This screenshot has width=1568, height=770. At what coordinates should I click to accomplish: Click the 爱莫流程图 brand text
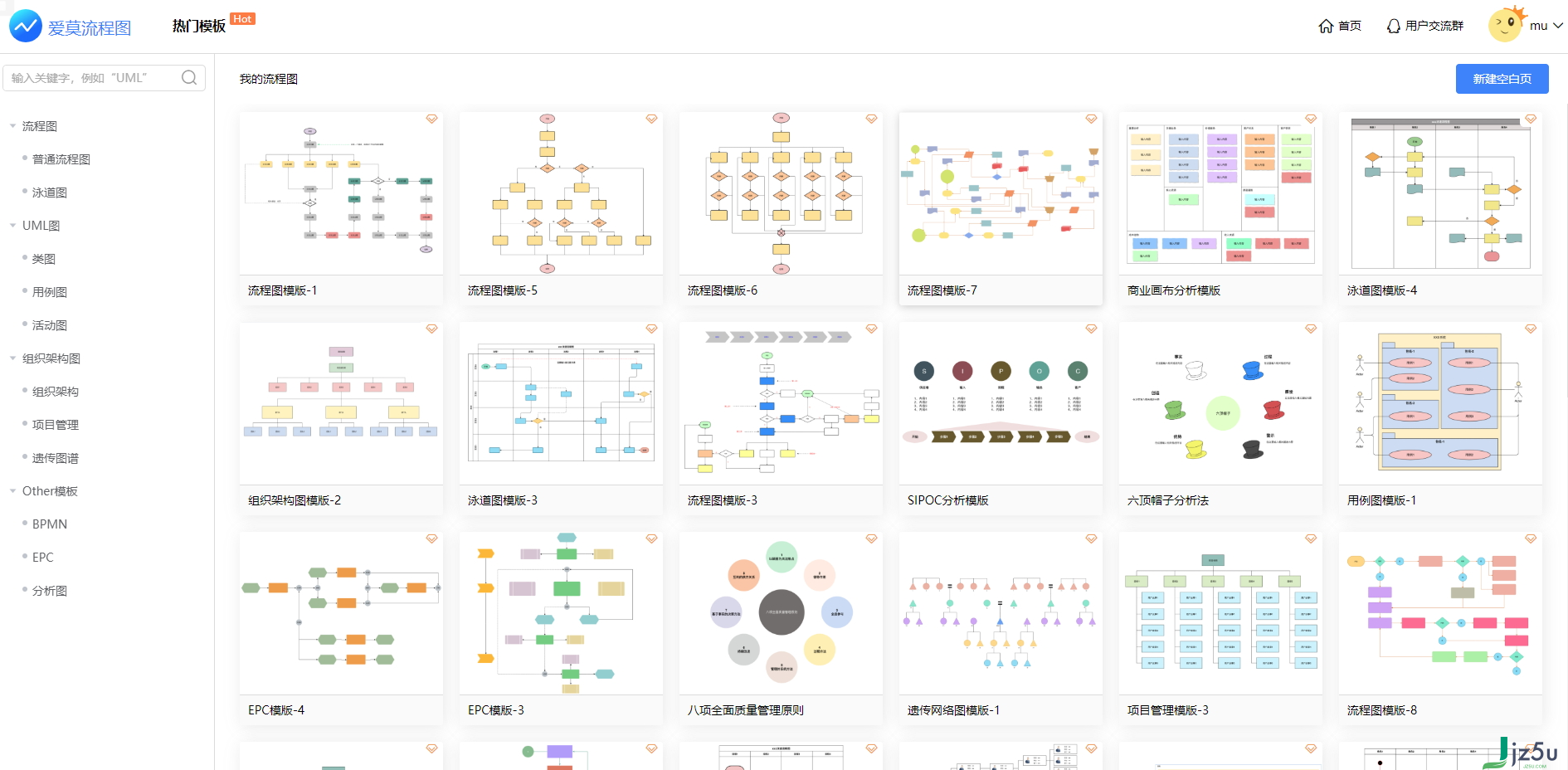[x=90, y=27]
